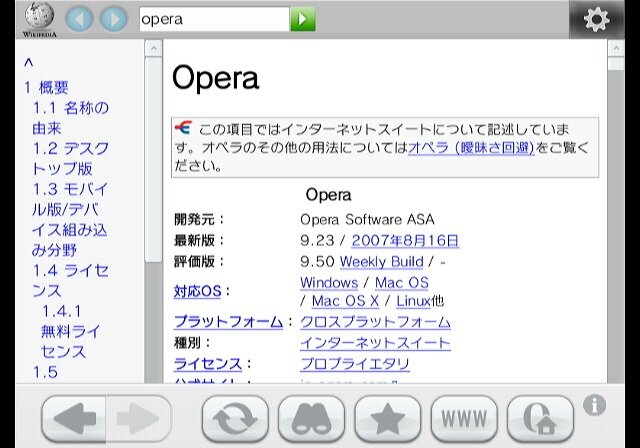Jump to section '1.4 ライセンス'
Screen dimensions: 640x448
[70, 281]
